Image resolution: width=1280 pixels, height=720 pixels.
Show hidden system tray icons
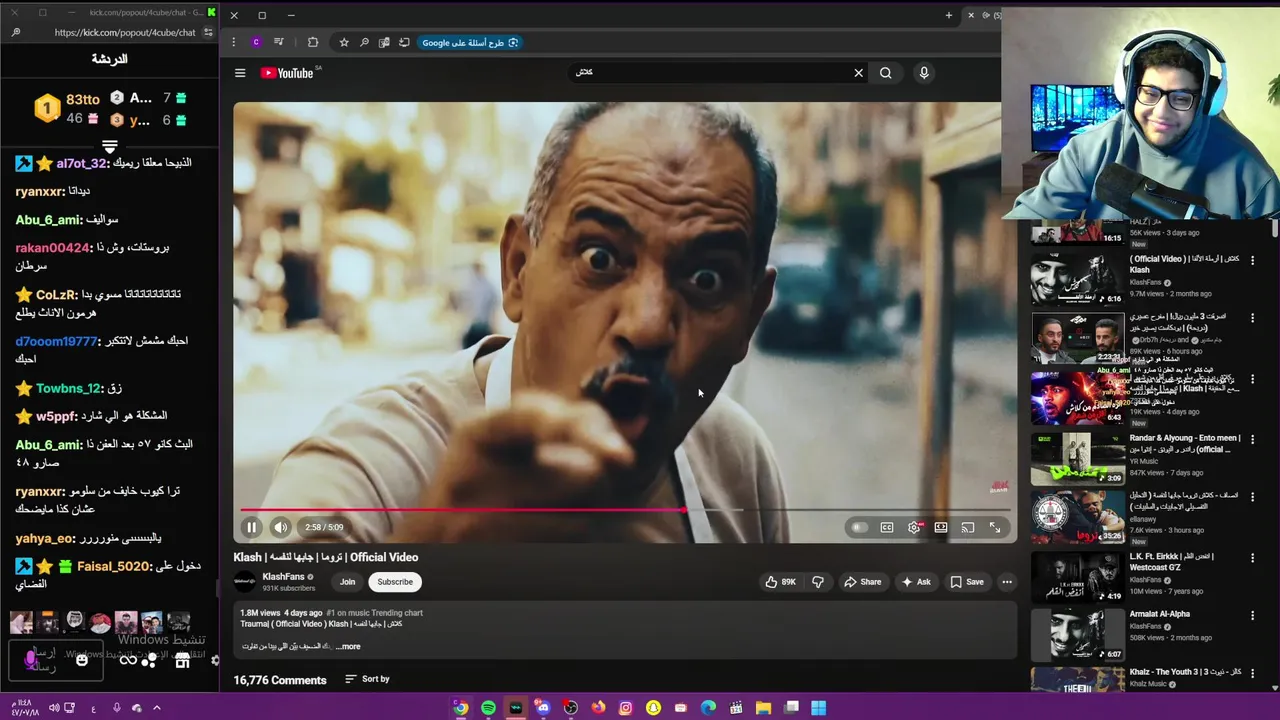click(157, 708)
